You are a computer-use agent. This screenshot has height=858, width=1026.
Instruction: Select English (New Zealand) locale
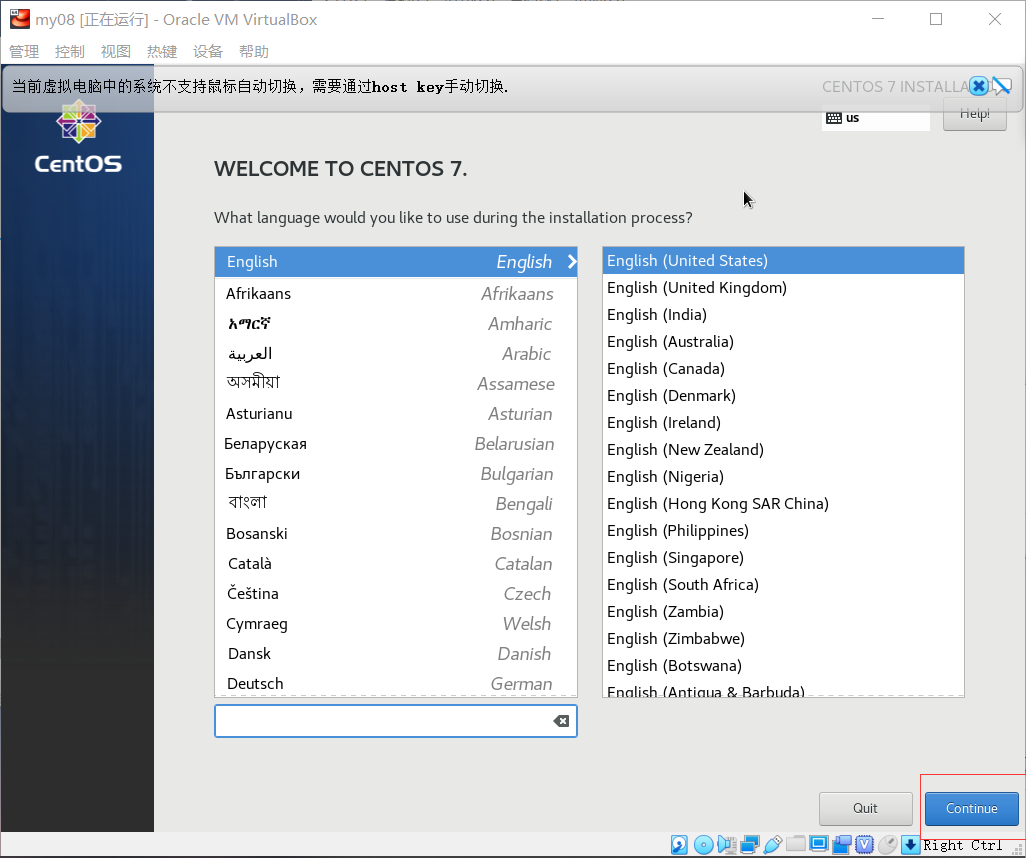(783, 450)
